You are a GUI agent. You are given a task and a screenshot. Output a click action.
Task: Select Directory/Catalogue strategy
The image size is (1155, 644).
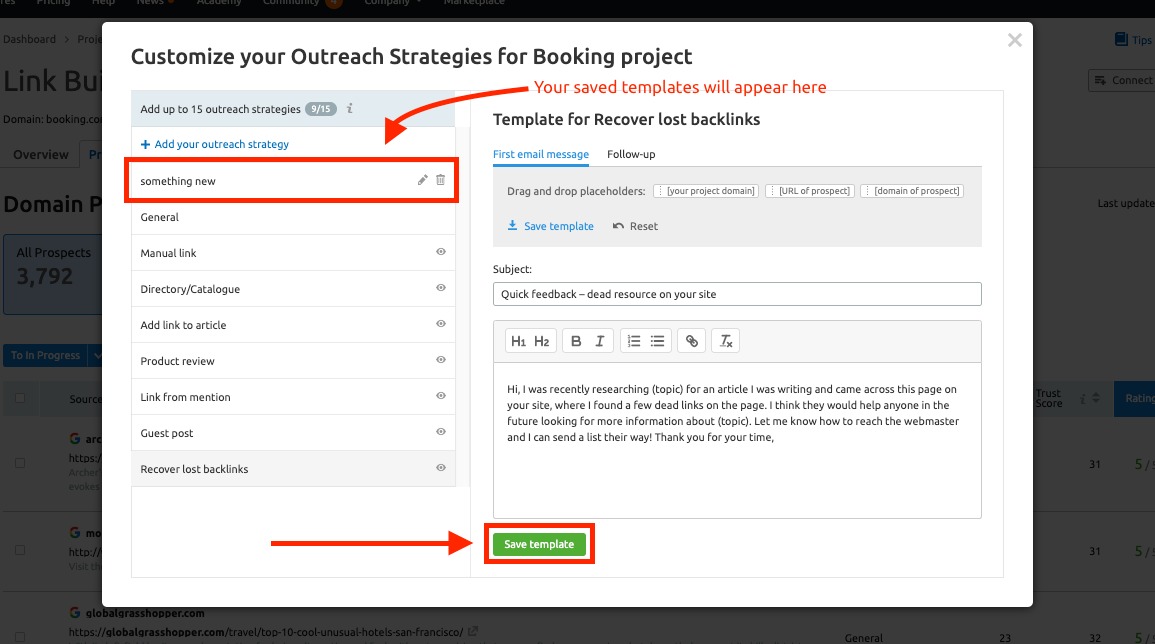click(293, 289)
